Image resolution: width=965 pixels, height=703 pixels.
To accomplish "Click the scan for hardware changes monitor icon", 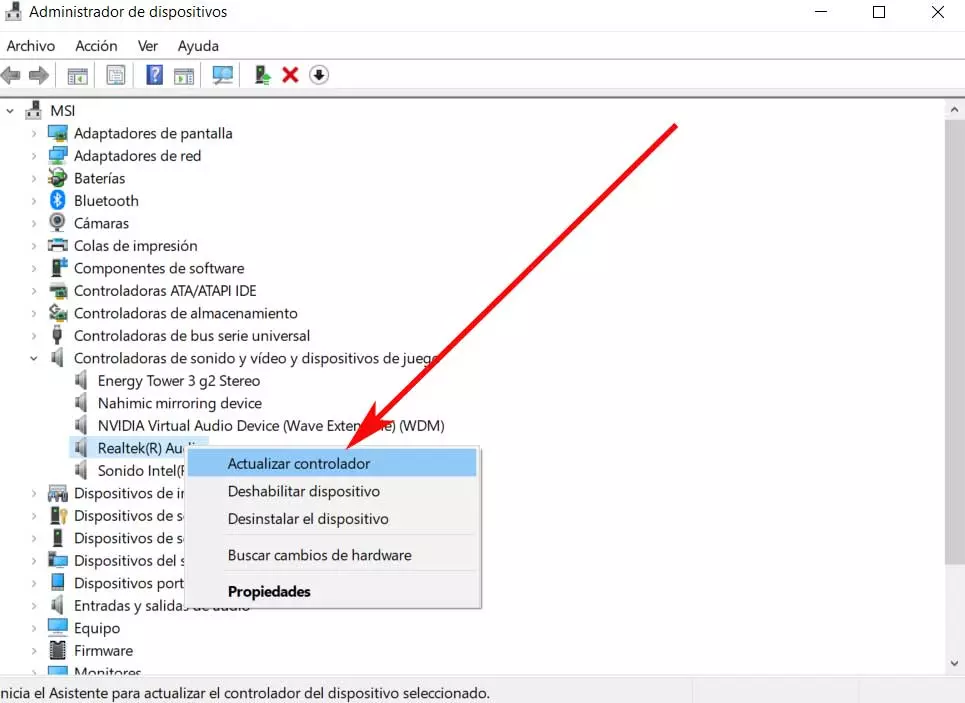I will pos(222,75).
